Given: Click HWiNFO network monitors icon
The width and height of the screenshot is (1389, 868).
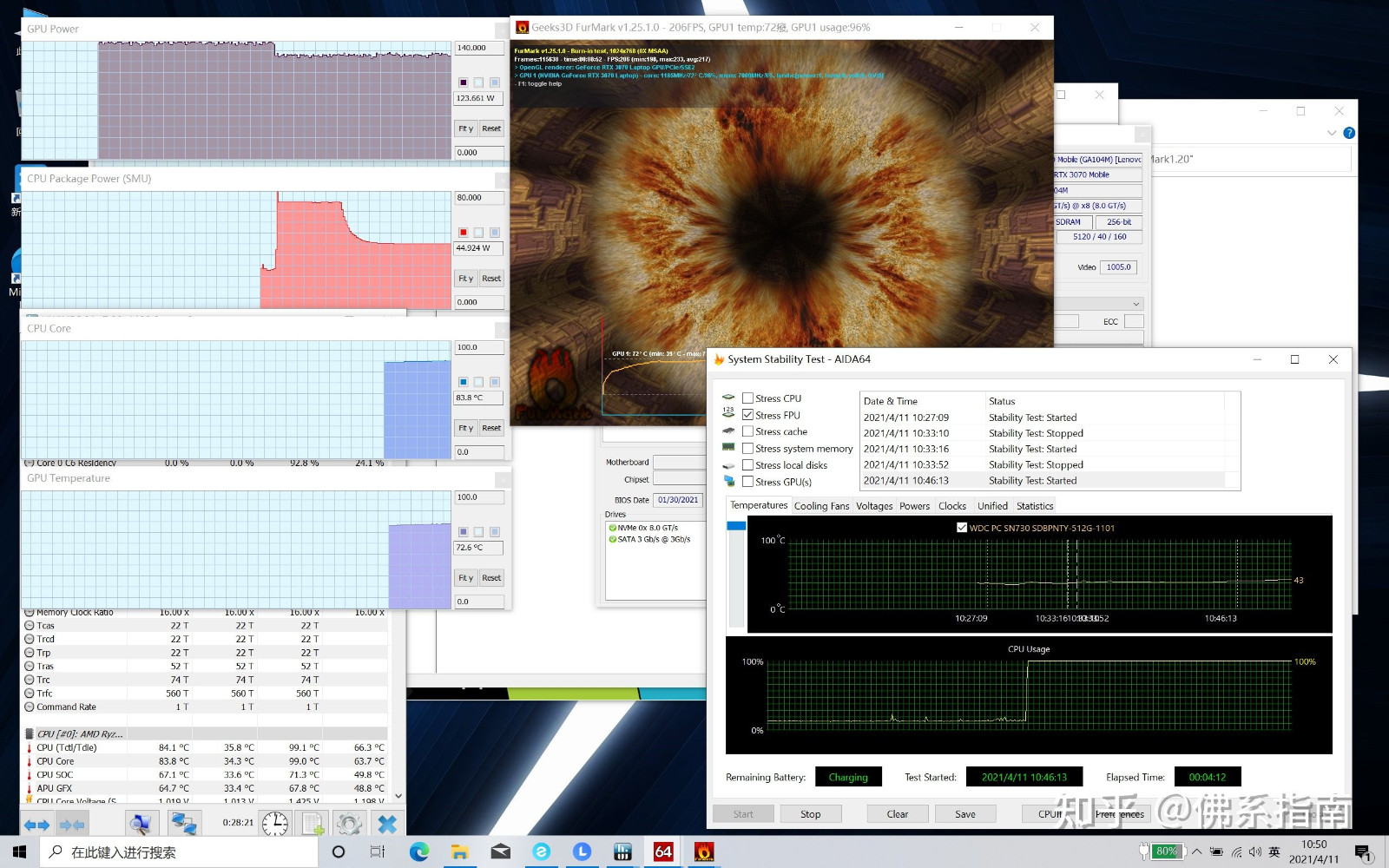Looking at the screenshot, I should pyautogui.click(x=183, y=824).
